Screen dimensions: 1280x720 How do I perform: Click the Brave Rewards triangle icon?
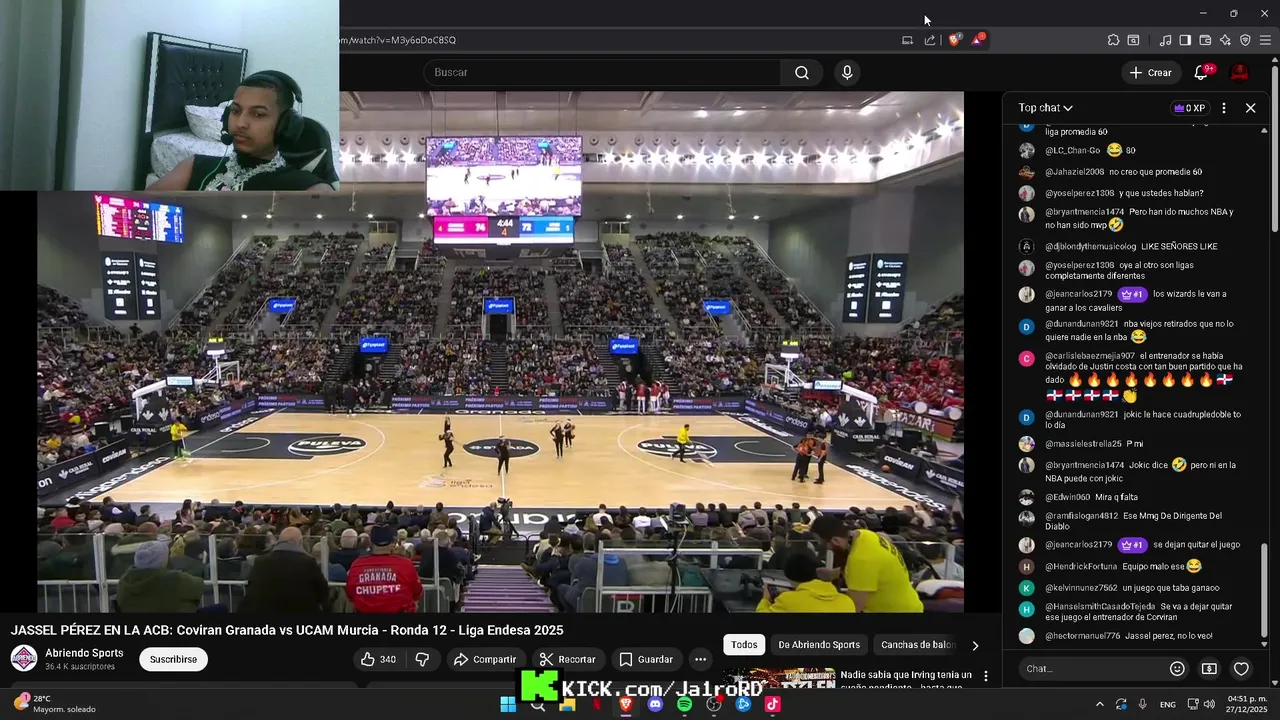(x=977, y=40)
